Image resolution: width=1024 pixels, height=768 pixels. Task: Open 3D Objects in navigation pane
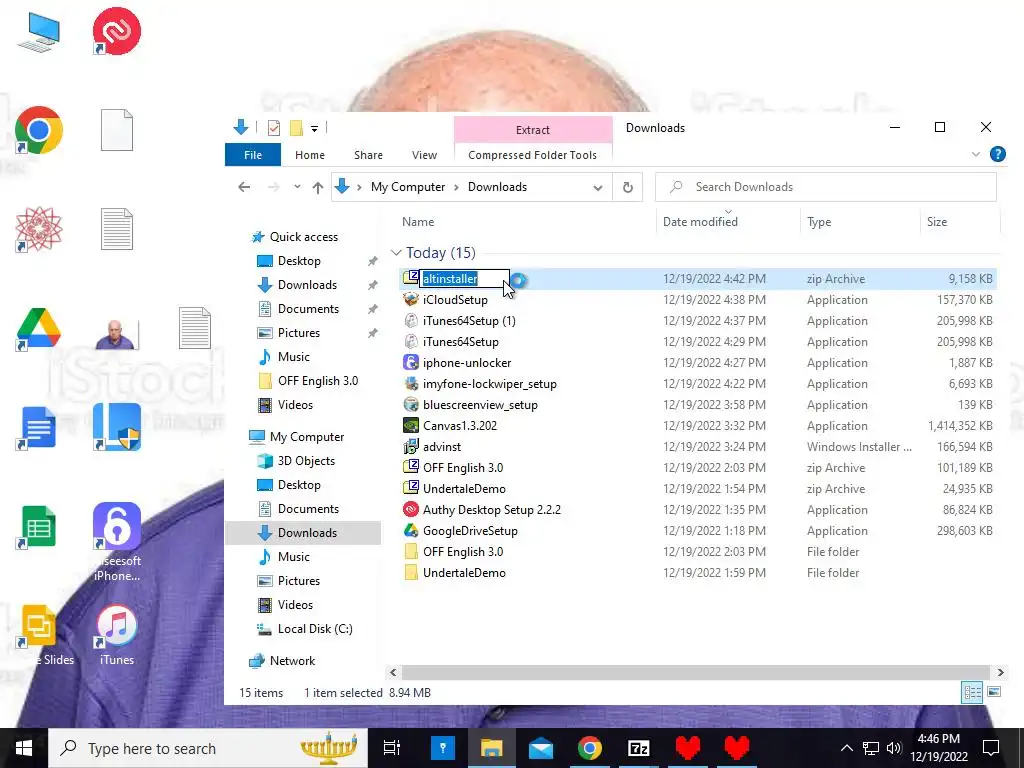[x=306, y=461]
